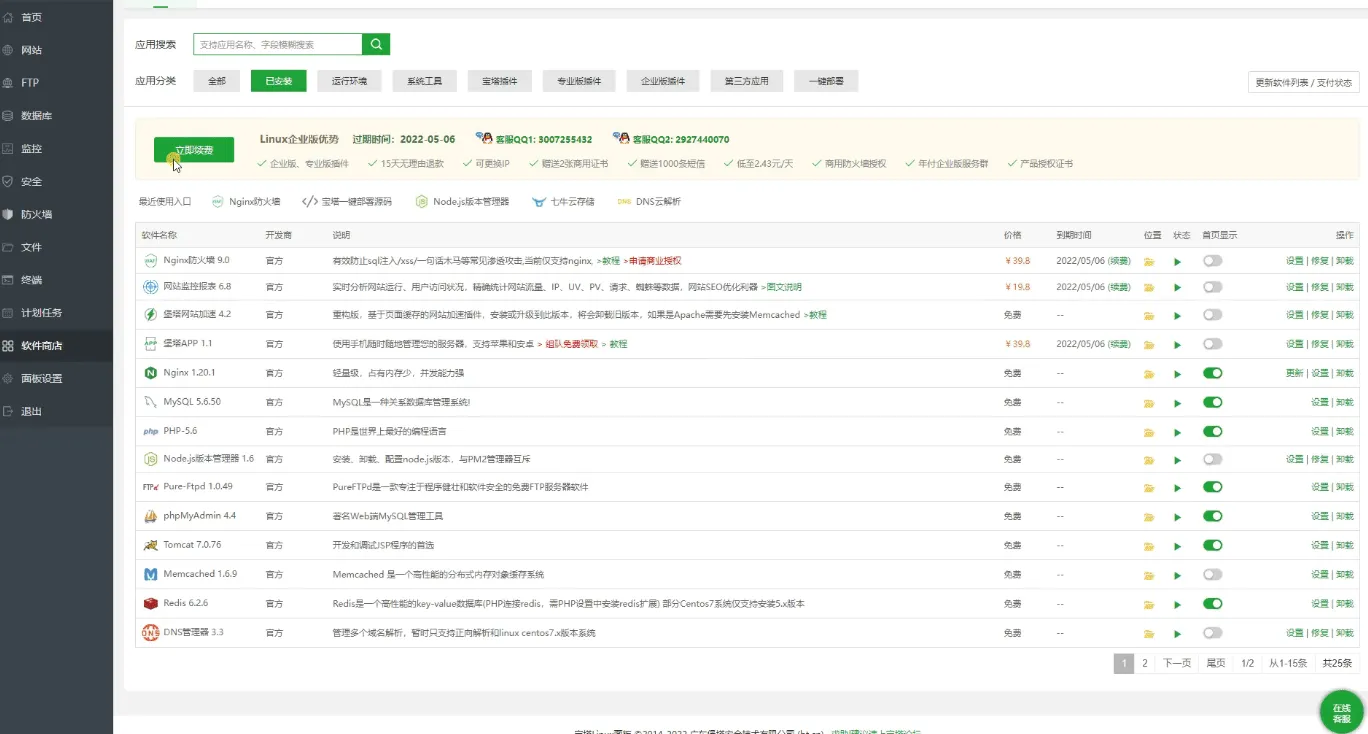The image size is (1368, 734).
Task: Open folder location icon for Redis 6.2.6
Action: (1150, 604)
